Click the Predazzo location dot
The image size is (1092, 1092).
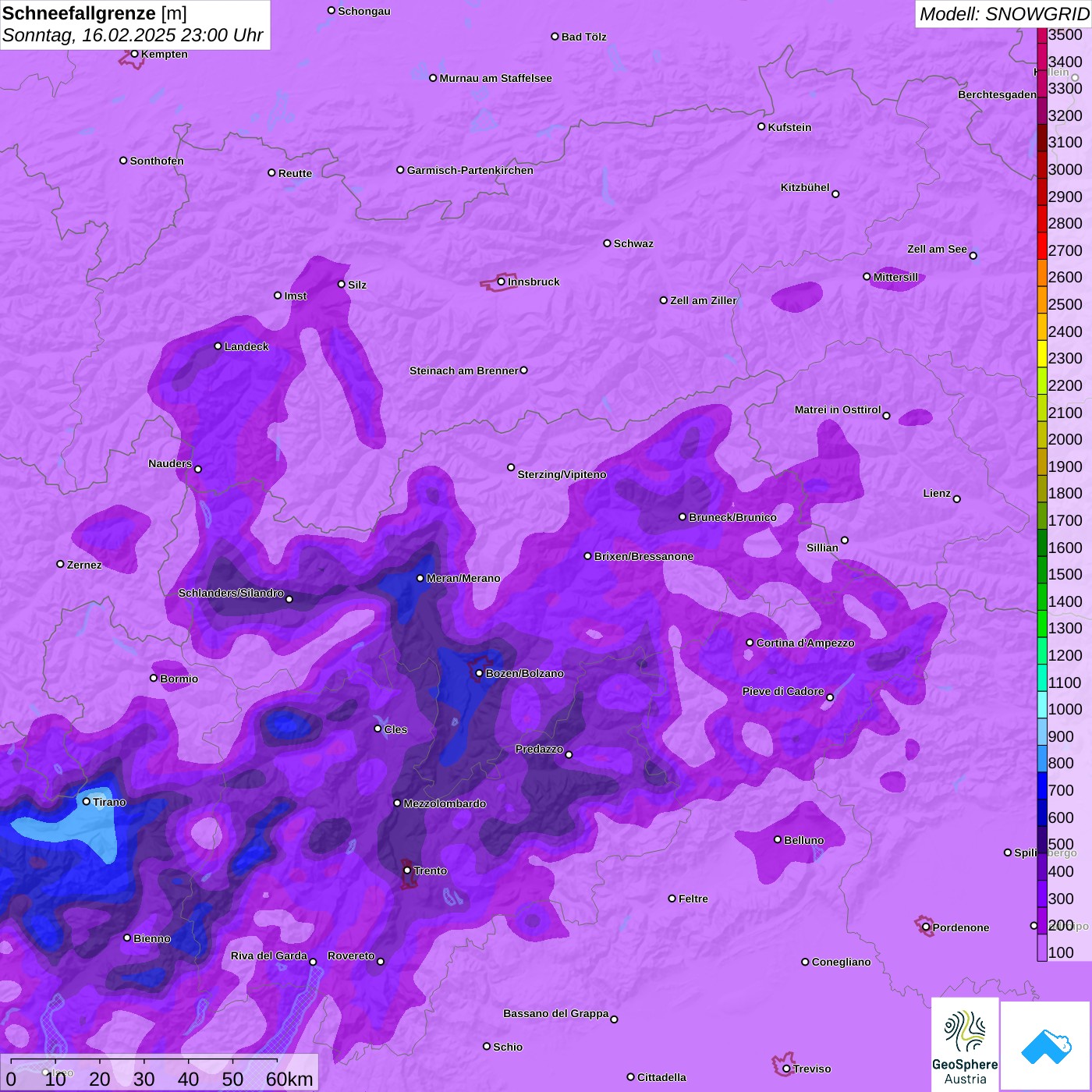point(569,755)
